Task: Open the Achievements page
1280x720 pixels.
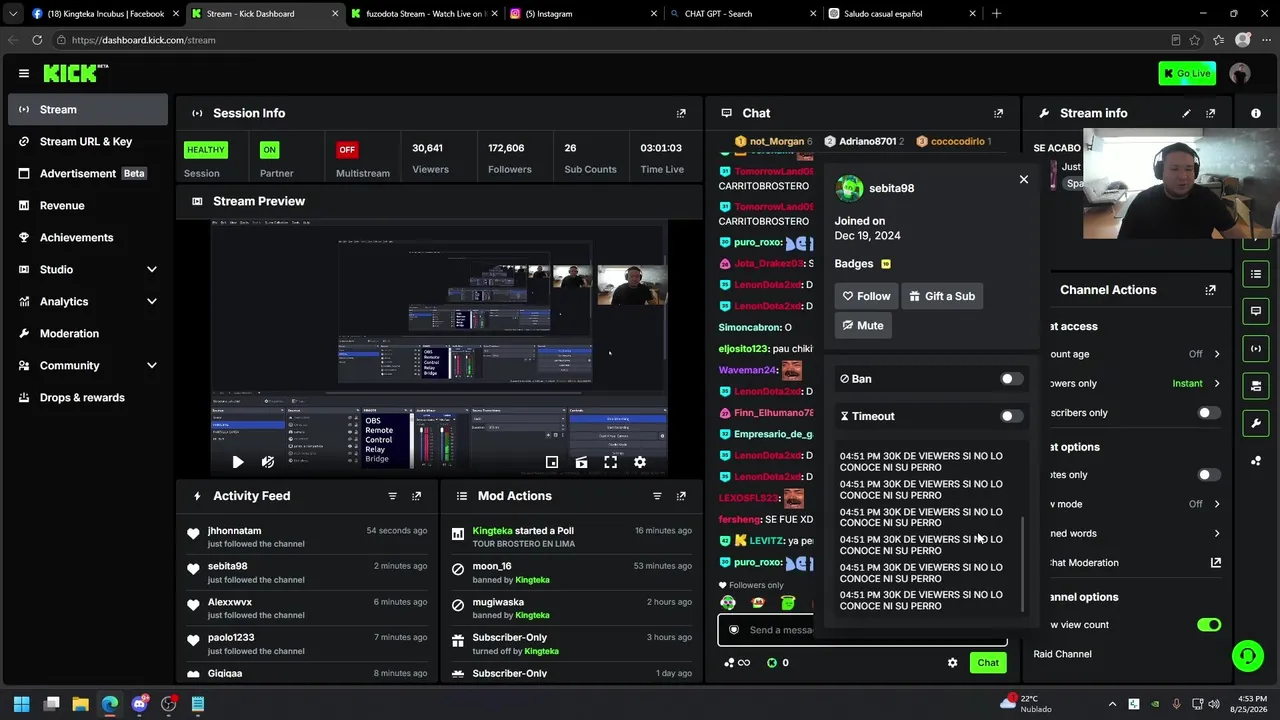Action: (88, 238)
